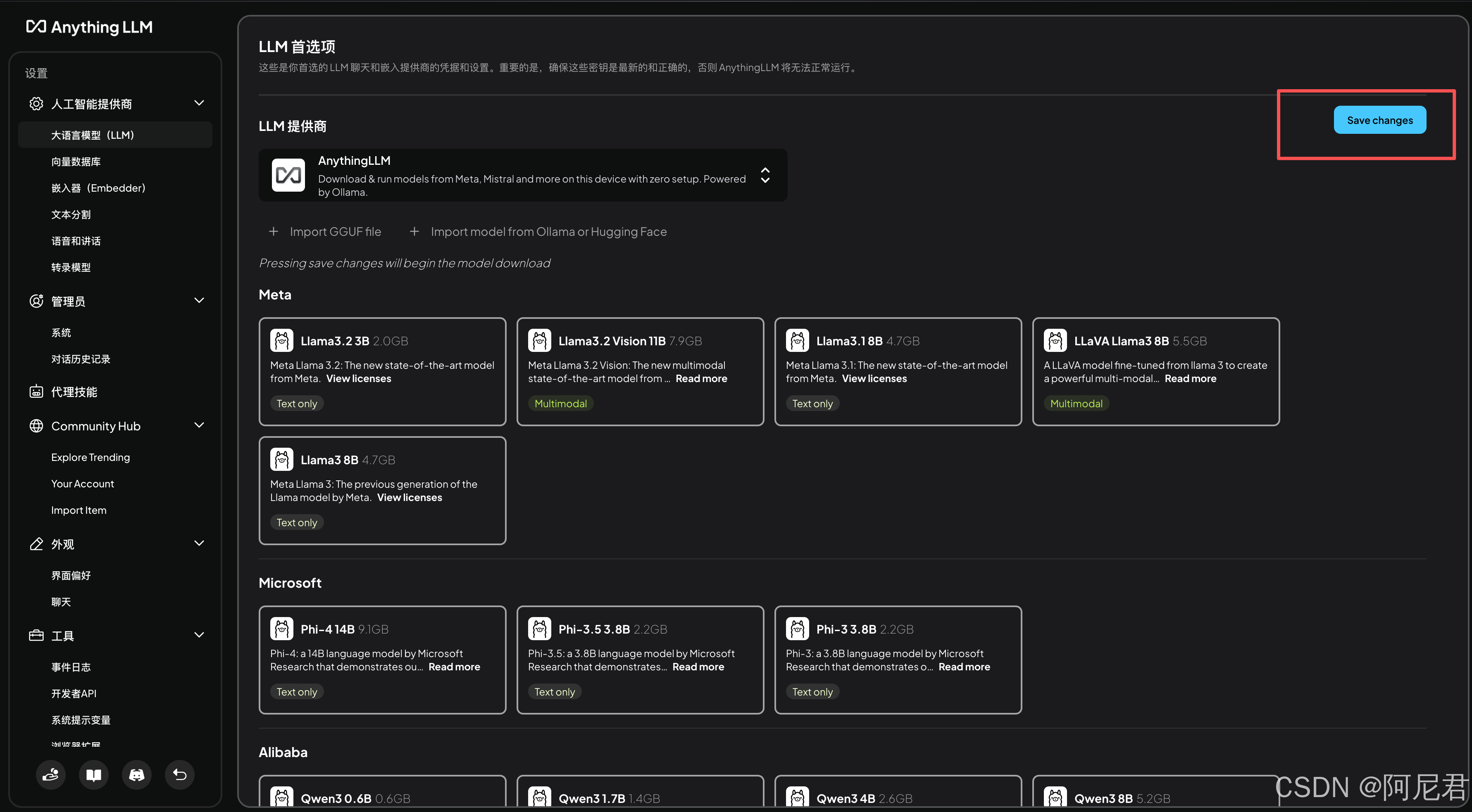The width and height of the screenshot is (1472, 812).
Task: Open the 向量数据库 settings page
Action: click(x=76, y=161)
